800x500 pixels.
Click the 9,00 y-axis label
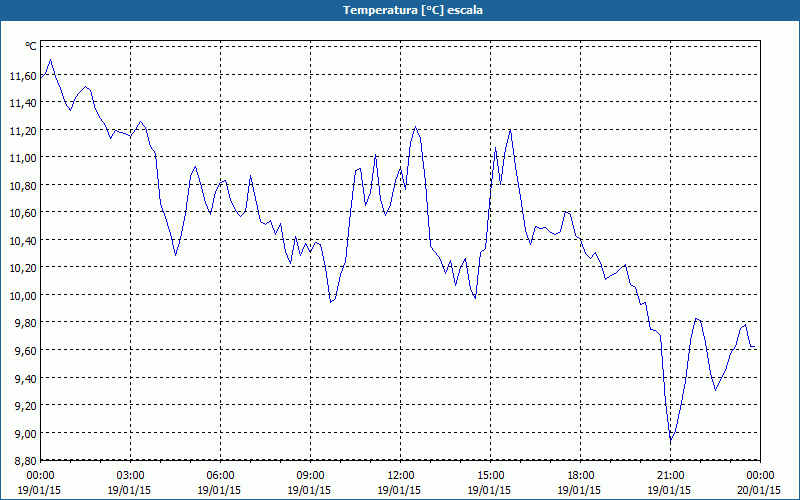(26, 434)
